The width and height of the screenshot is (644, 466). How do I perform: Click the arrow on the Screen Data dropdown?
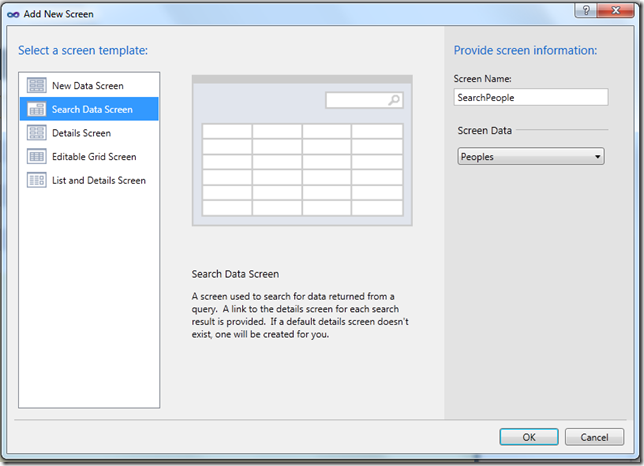coord(597,157)
